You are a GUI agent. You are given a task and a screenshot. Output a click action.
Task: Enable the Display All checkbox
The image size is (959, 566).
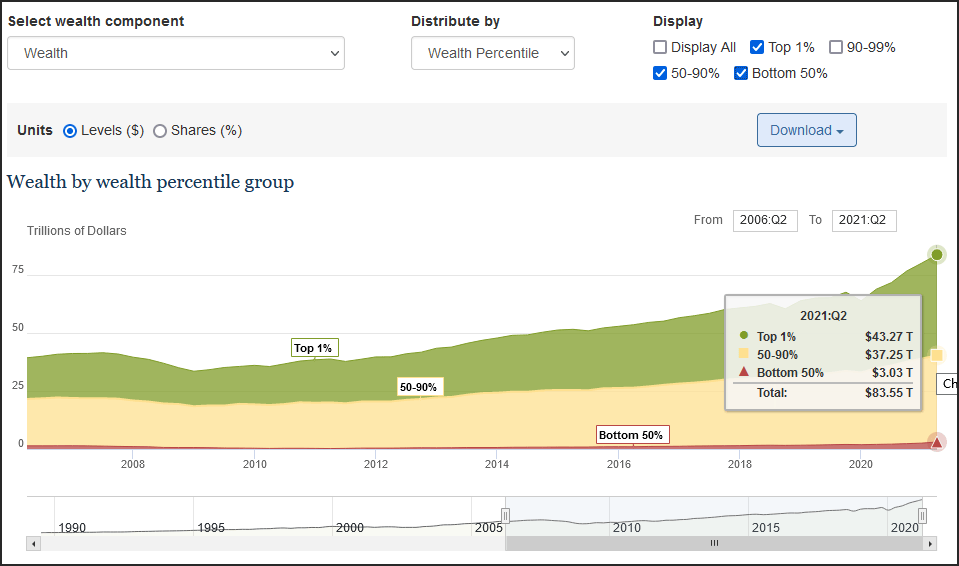[660, 47]
